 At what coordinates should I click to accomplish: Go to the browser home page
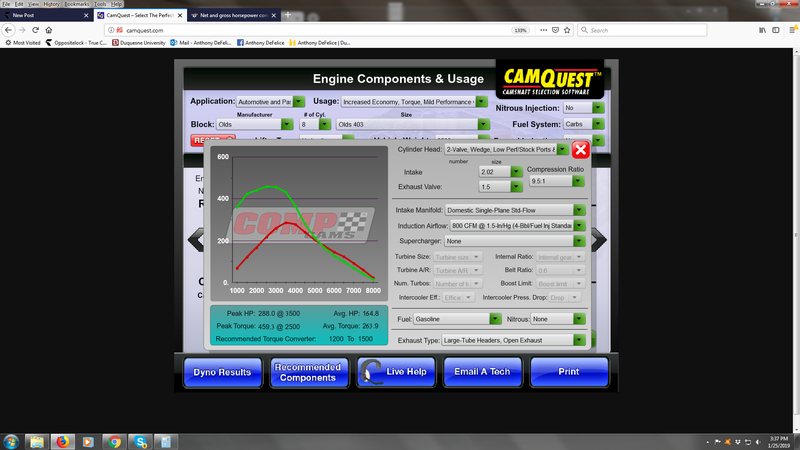tap(48, 30)
